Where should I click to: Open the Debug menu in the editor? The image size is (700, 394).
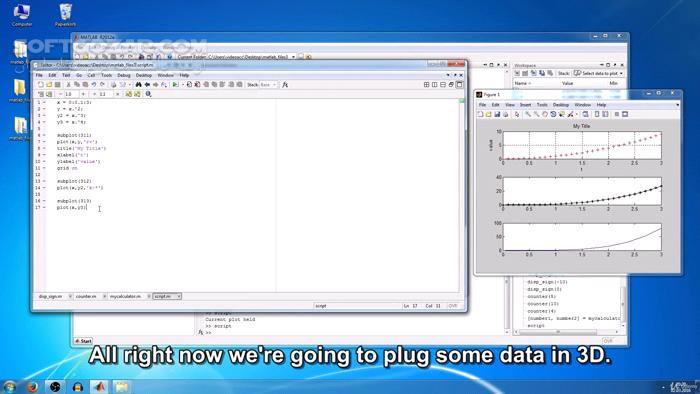124,75
